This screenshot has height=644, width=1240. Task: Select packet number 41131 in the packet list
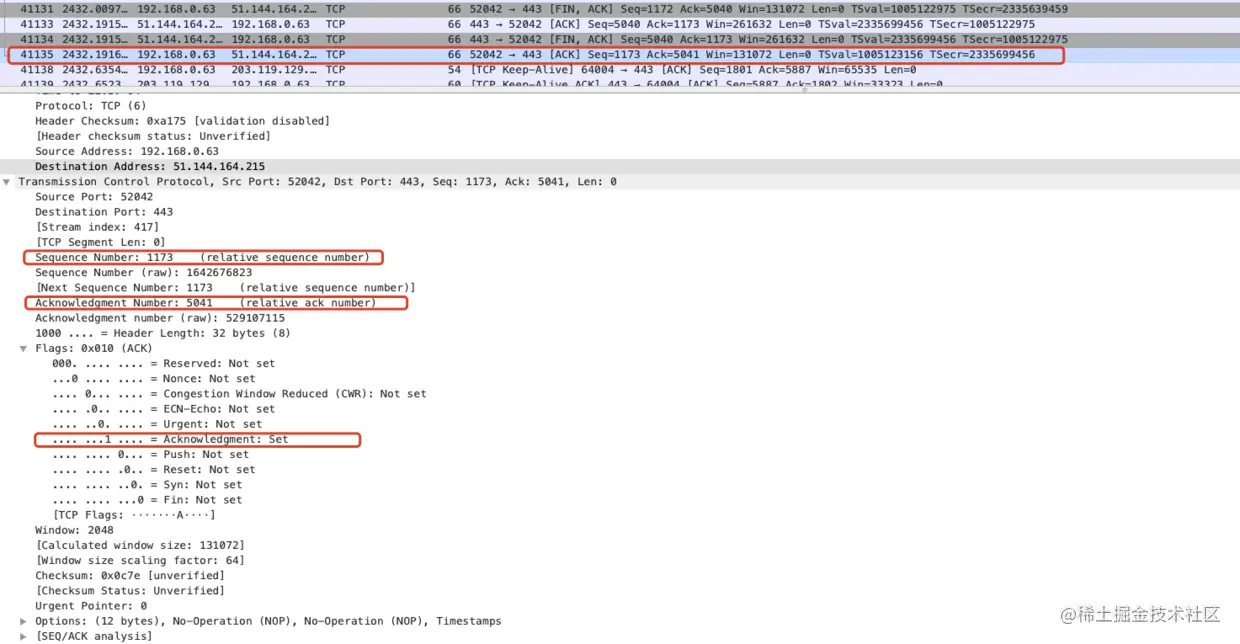point(620,9)
